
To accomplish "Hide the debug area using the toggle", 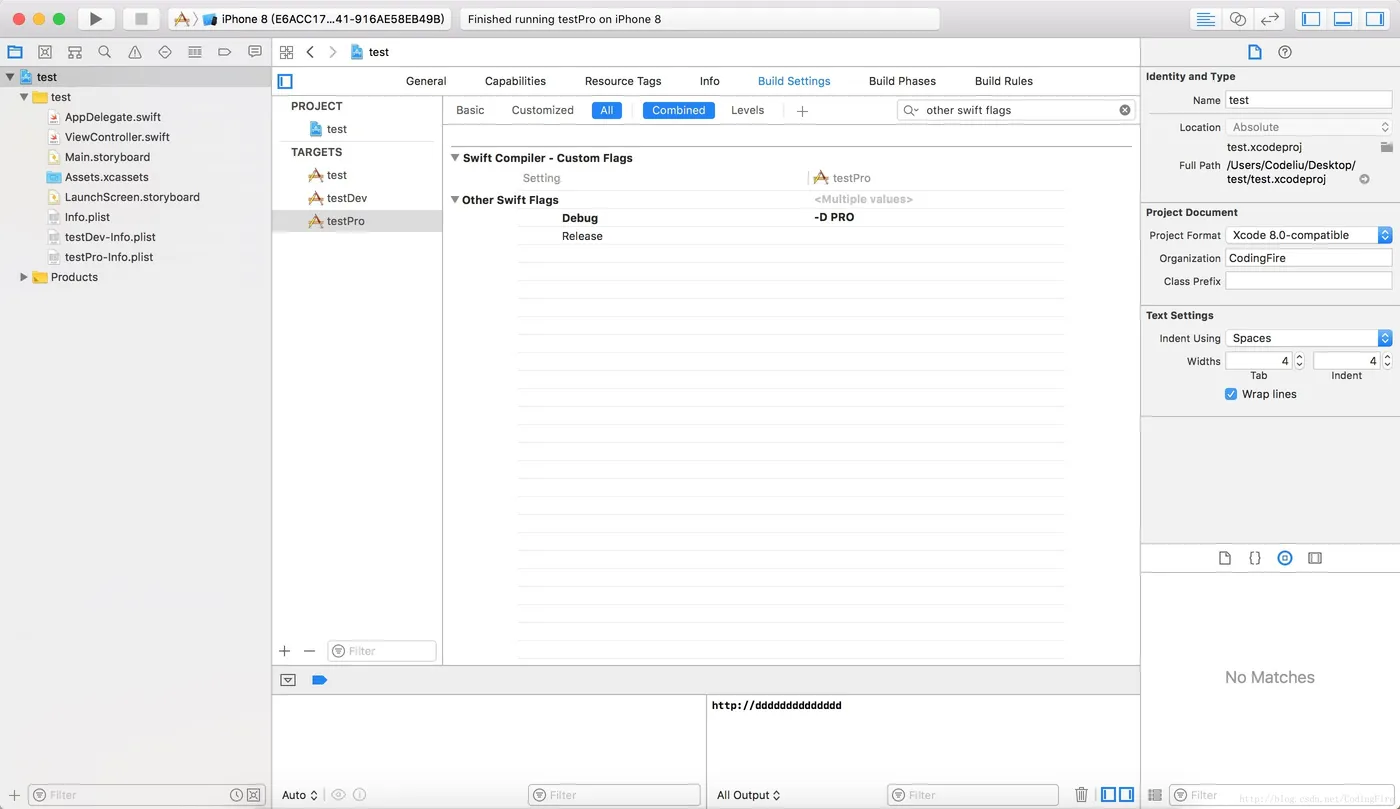I will (288, 680).
